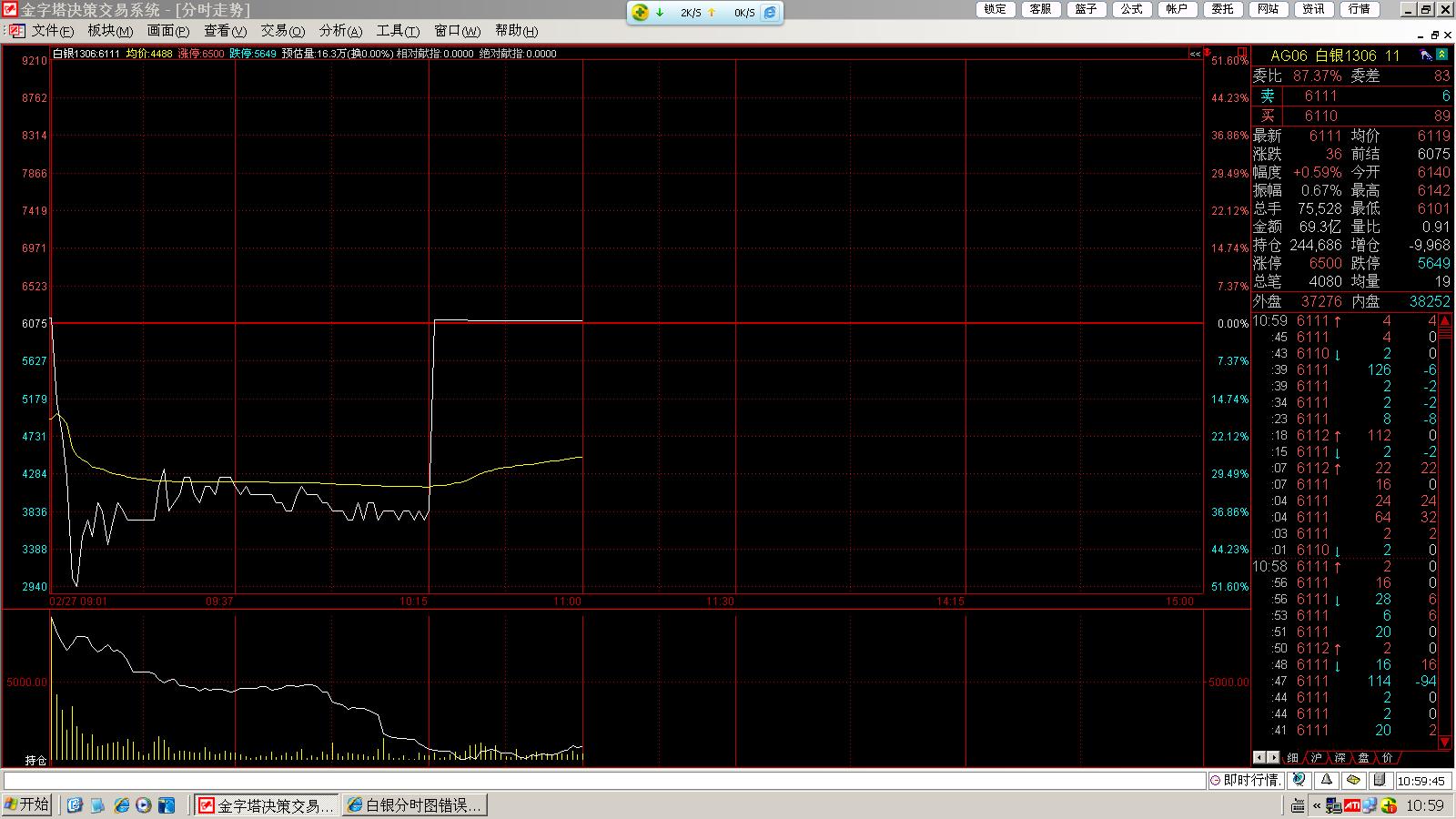Image resolution: width=1456 pixels, height=819 pixels.
Task: Open Windows Media Player from quick launch
Action: 143,805
